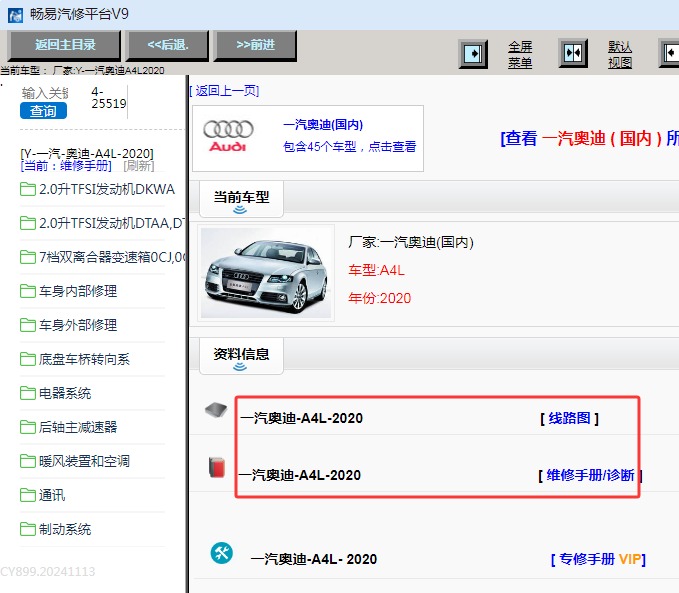This screenshot has height=593, width=679.
Task: Open [线路图] wiring diagram link
Action: 569,418
